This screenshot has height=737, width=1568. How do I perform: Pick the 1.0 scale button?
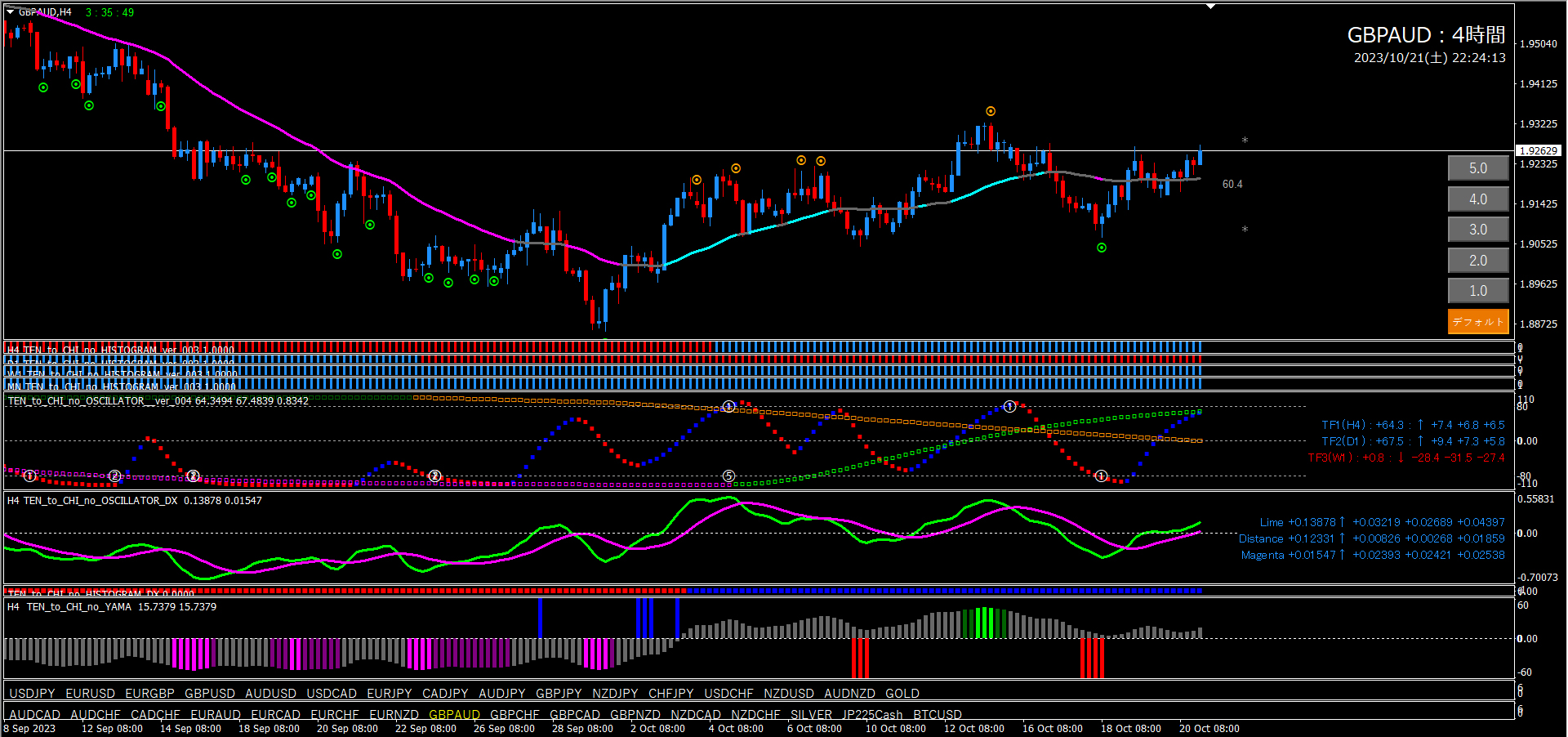tap(1478, 291)
